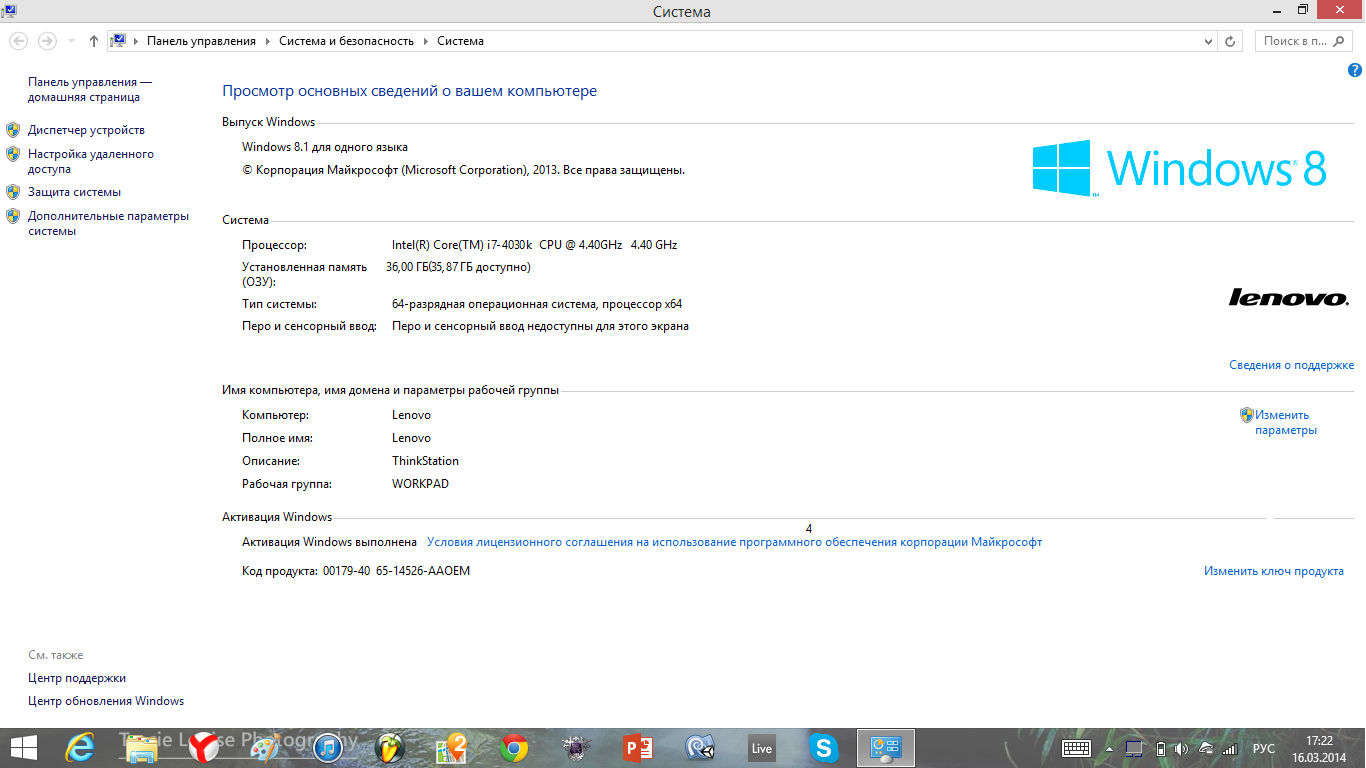Open Панель управления — домашняя страница link
Screen dimensions: 1366x768
[90, 90]
